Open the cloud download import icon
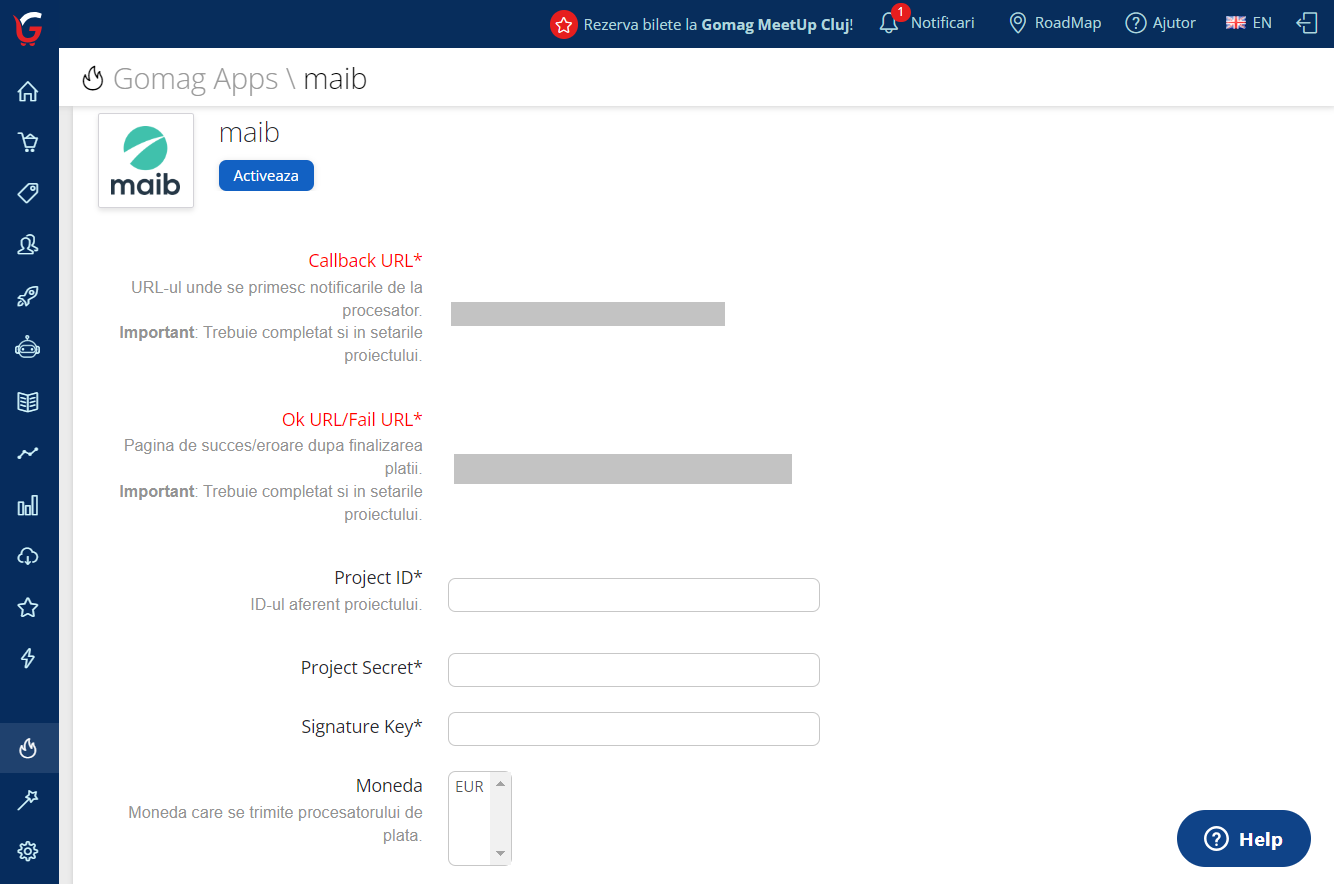Image resolution: width=1334 pixels, height=884 pixels. pyautogui.click(x=28, y=556)
